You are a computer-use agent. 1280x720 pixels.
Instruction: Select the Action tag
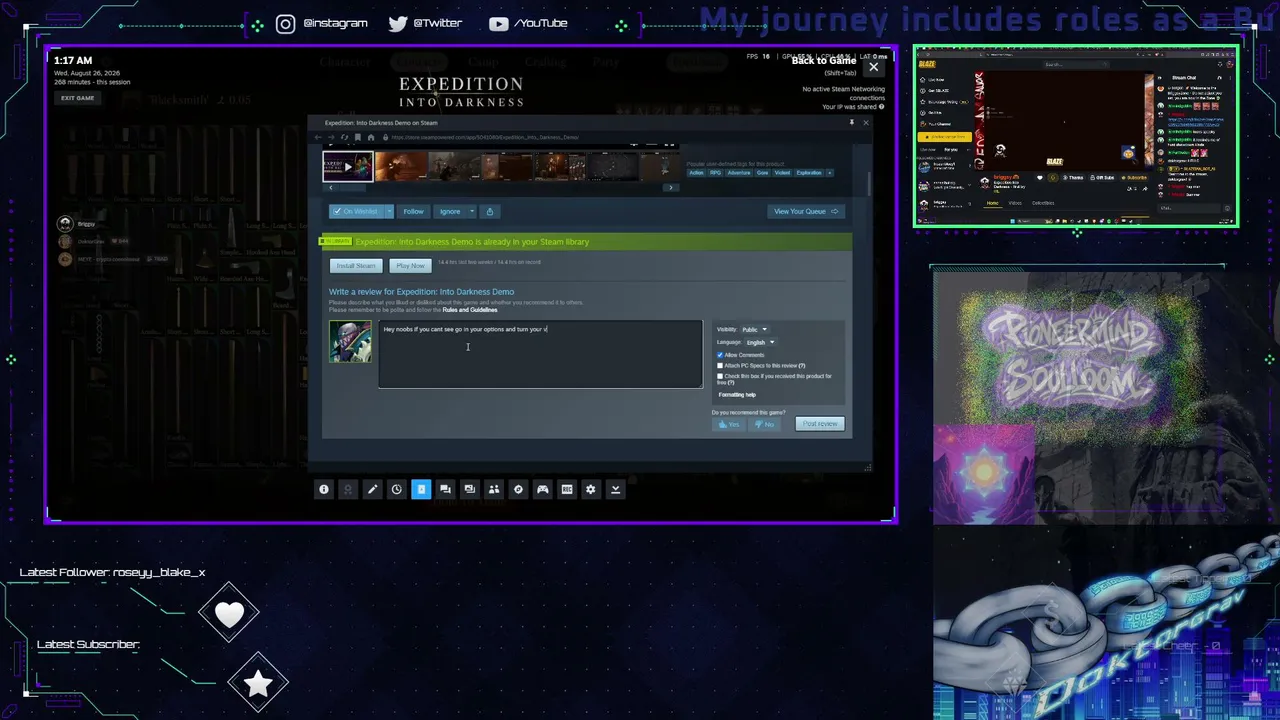pyautogui.click(x=696, y=173)
